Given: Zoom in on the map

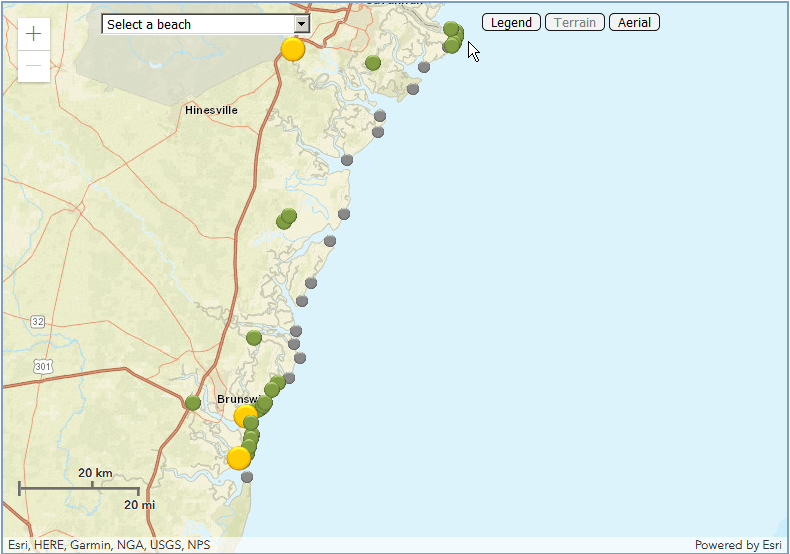Looking at the screenshot, I should (x=34, y=34).
